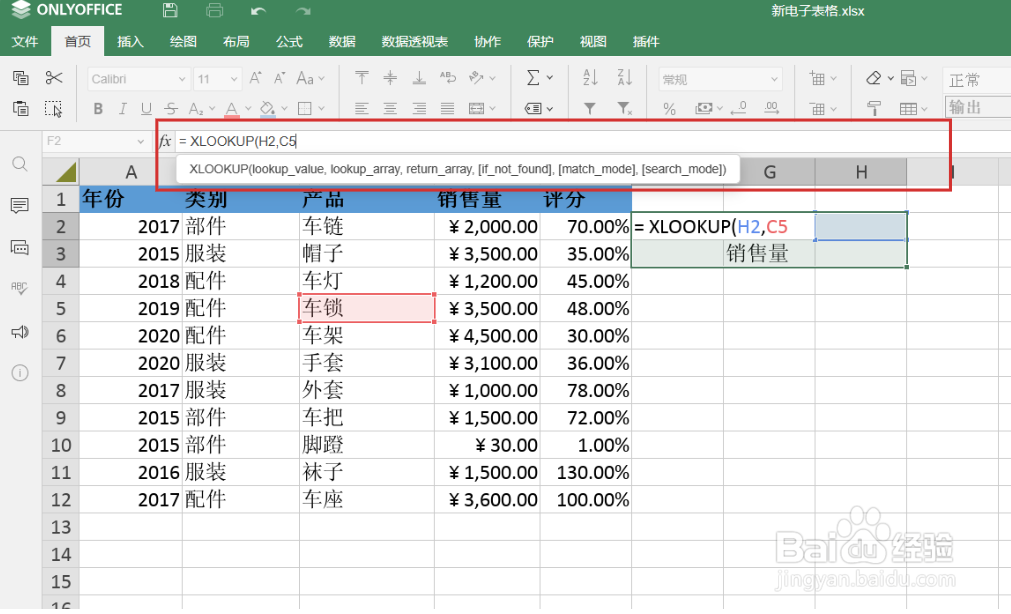Click the 正常 cell style button
Screen dimensions: 1011x614
click(x=963, y=79)
